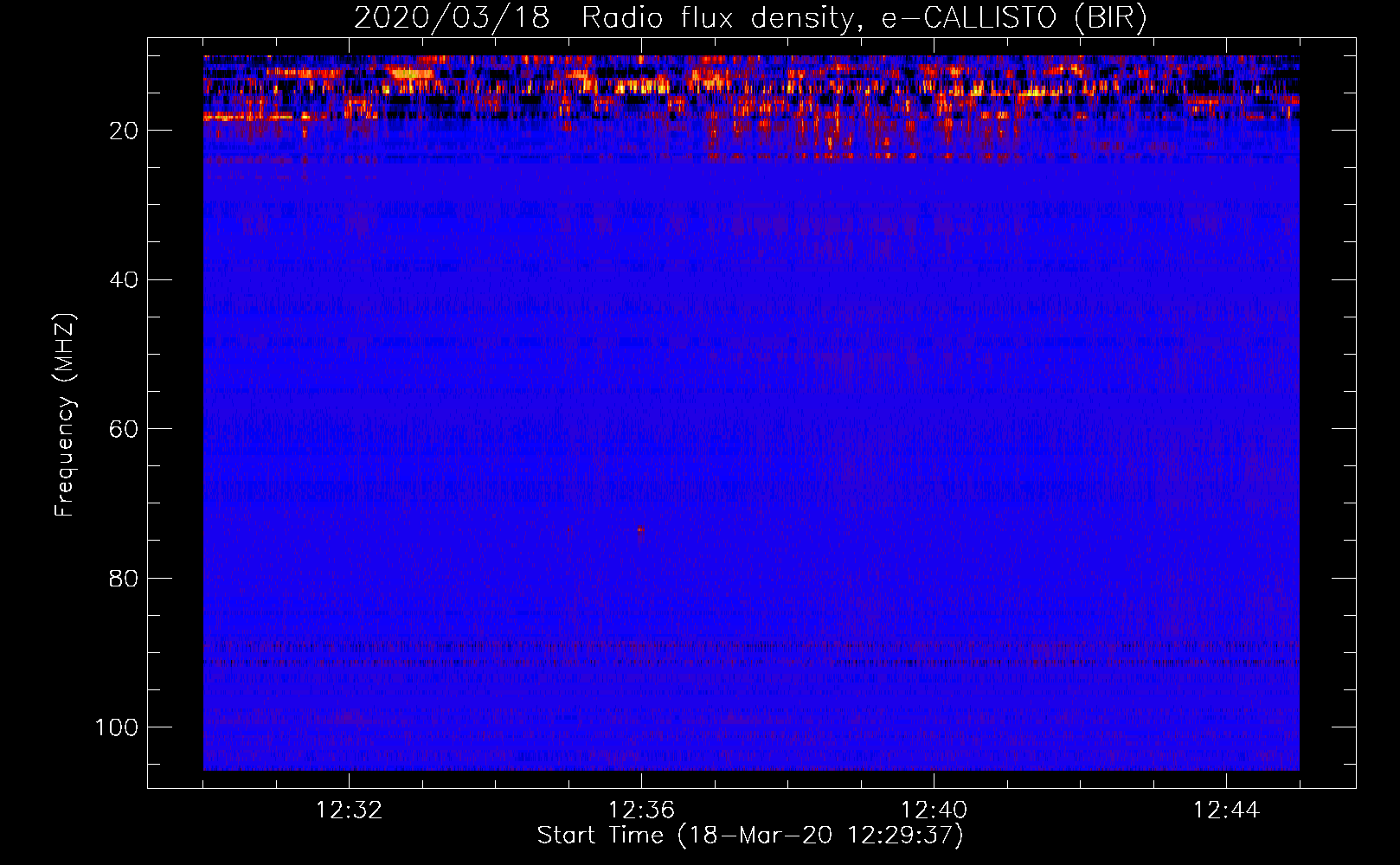Click the 80 MHz frequency tick label
1400x865 pixels.
(124, 579)
